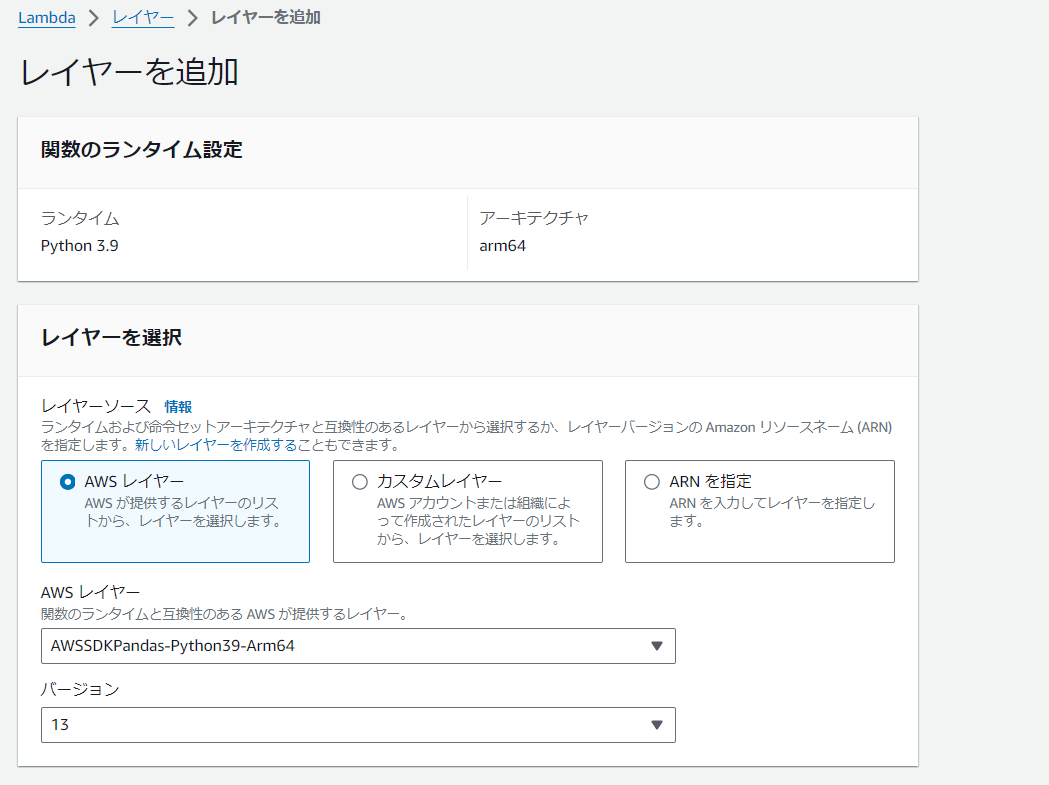
Task: Open the AWS レイヤー dropdown chevron
Action: [659, 646]
